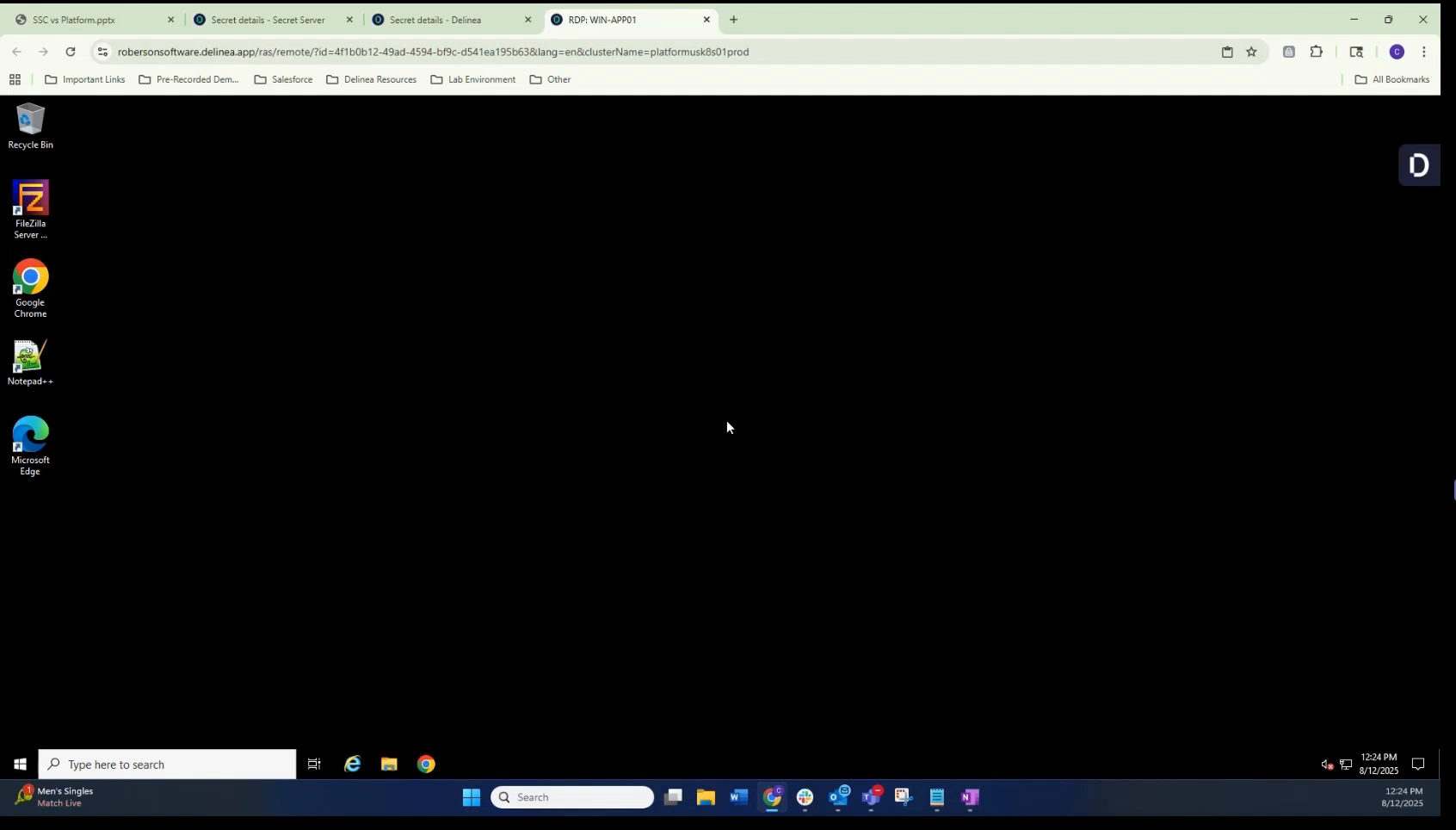Reload the current page

[71, 52]
